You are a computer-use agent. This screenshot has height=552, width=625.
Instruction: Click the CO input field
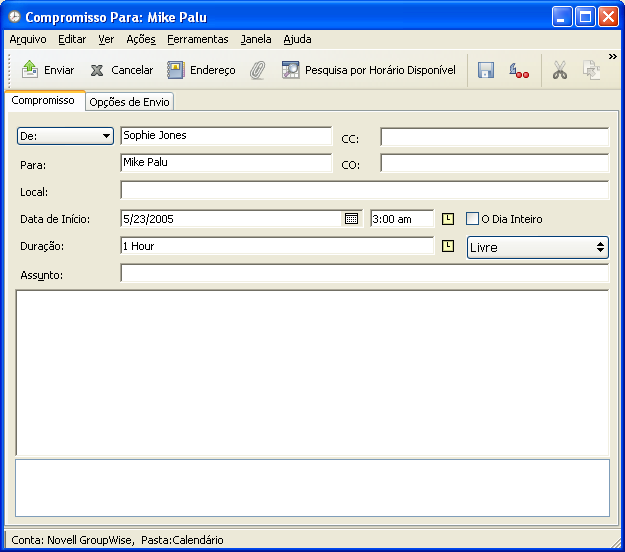tap(495, 163)
